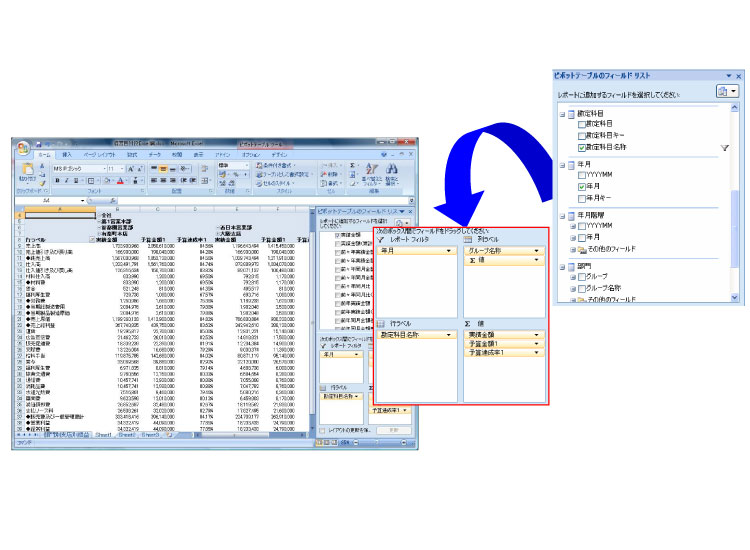Click the formula bar input area

click(x=263, y=201)
